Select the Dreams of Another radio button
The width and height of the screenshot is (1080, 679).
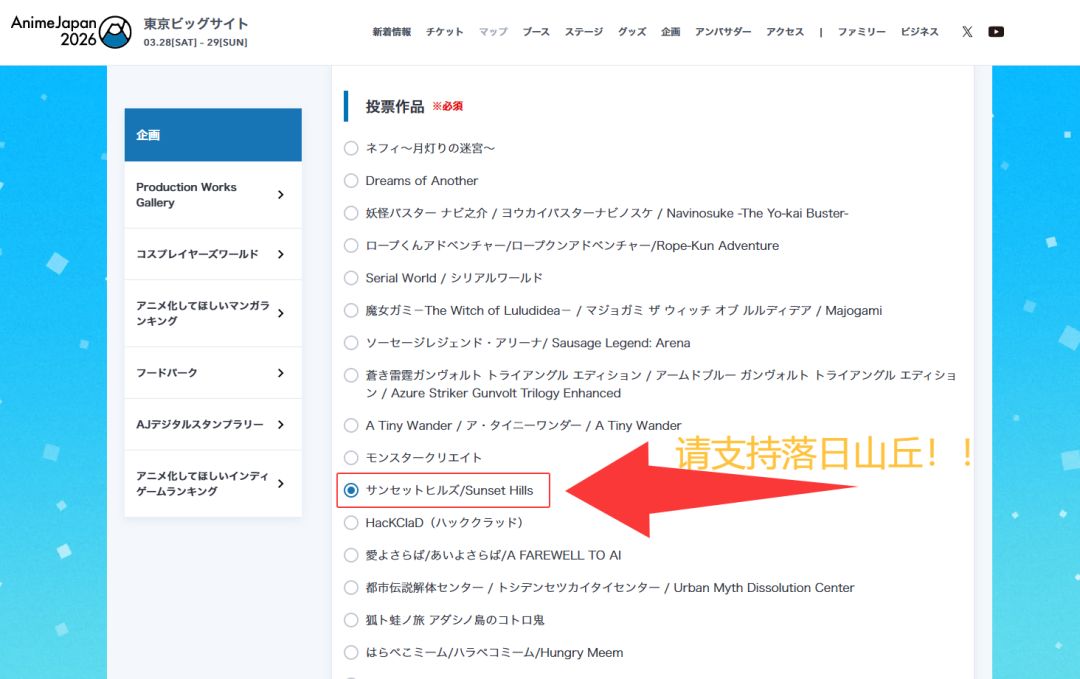351,180
